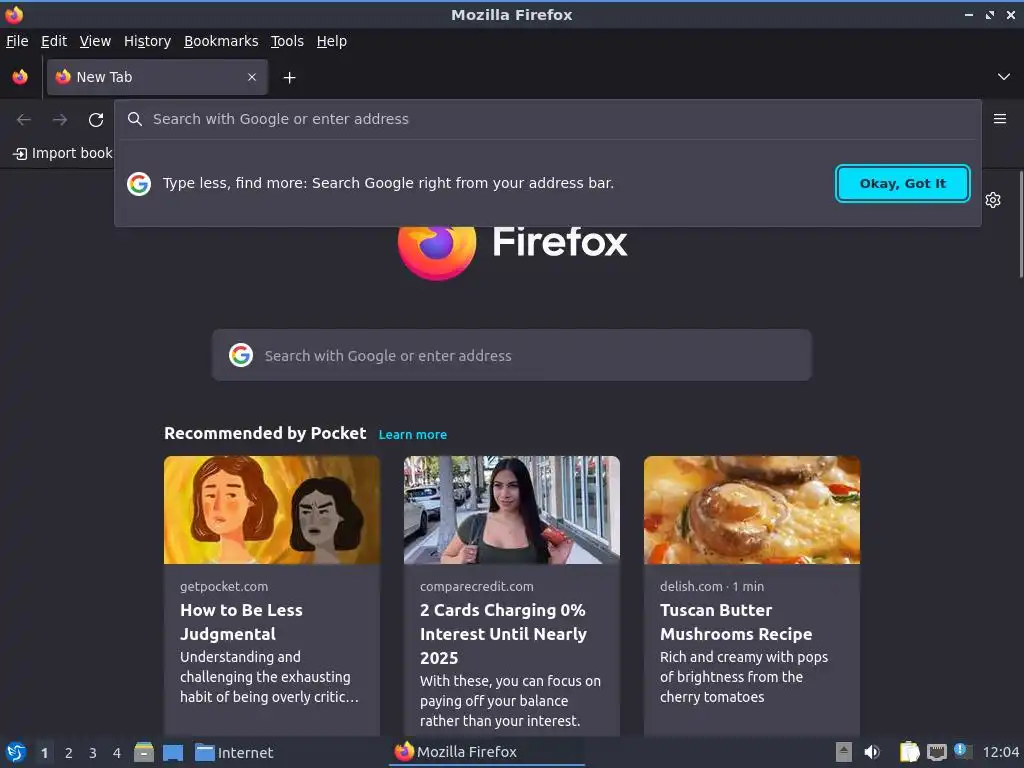This screenshot has width=1024, height=768.
Task: Click the page's central Google search box
Action: tap(512, 355)
